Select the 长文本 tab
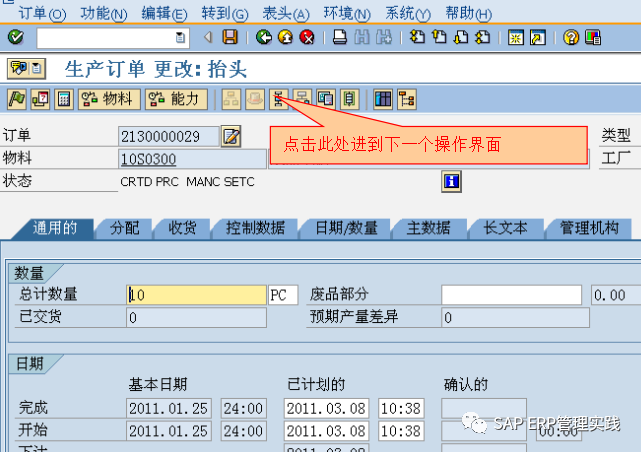 [506, 228]
